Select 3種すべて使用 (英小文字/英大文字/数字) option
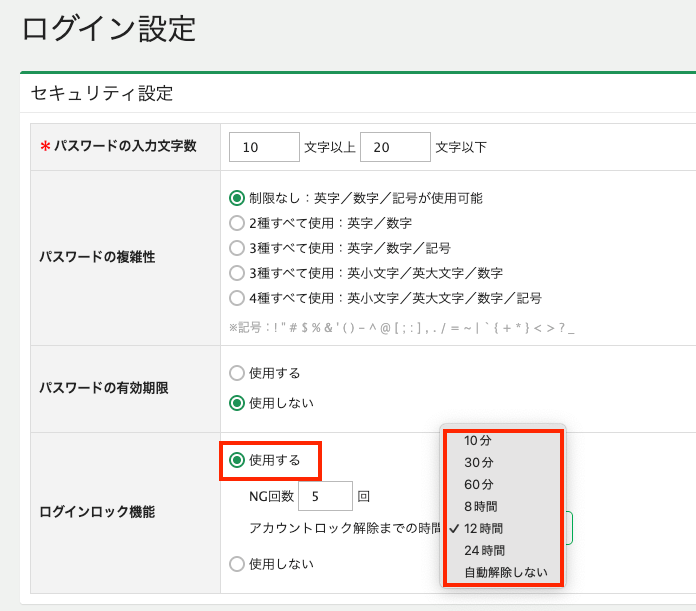 click(x=237, y=272)
